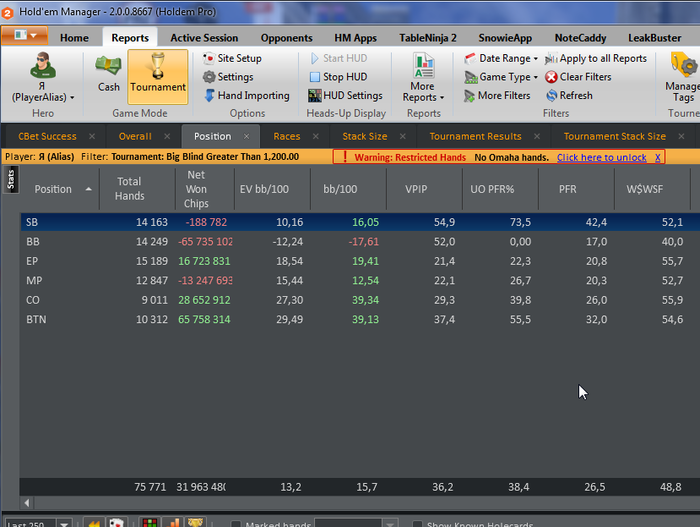Image resolution: width=700 pixels, height=527 pixels.
Task: Close the Stack Size report tab
Action: tap(403, 136)
